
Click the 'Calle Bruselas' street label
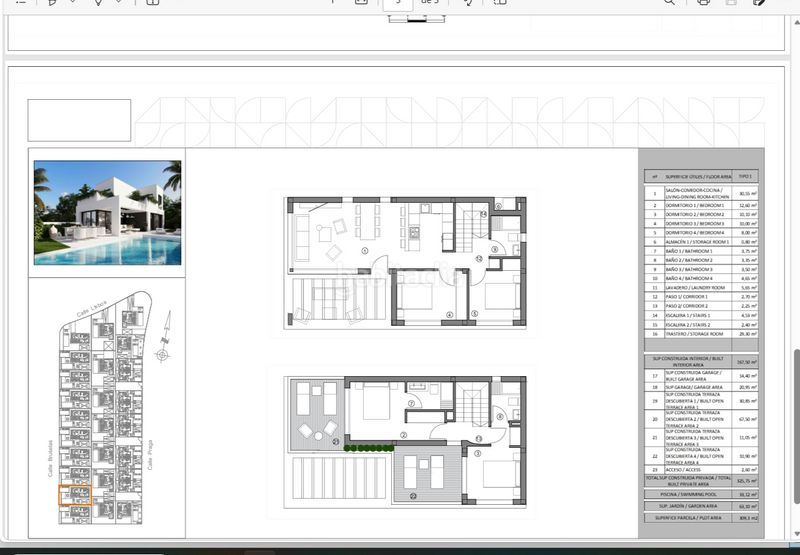point(50,458)
